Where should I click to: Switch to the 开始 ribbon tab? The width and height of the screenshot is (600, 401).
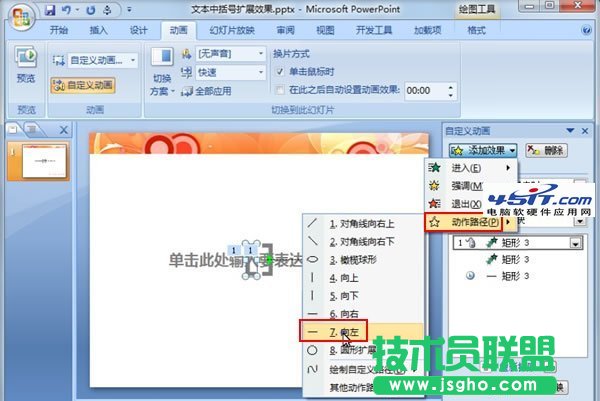[x=59, y=30]
